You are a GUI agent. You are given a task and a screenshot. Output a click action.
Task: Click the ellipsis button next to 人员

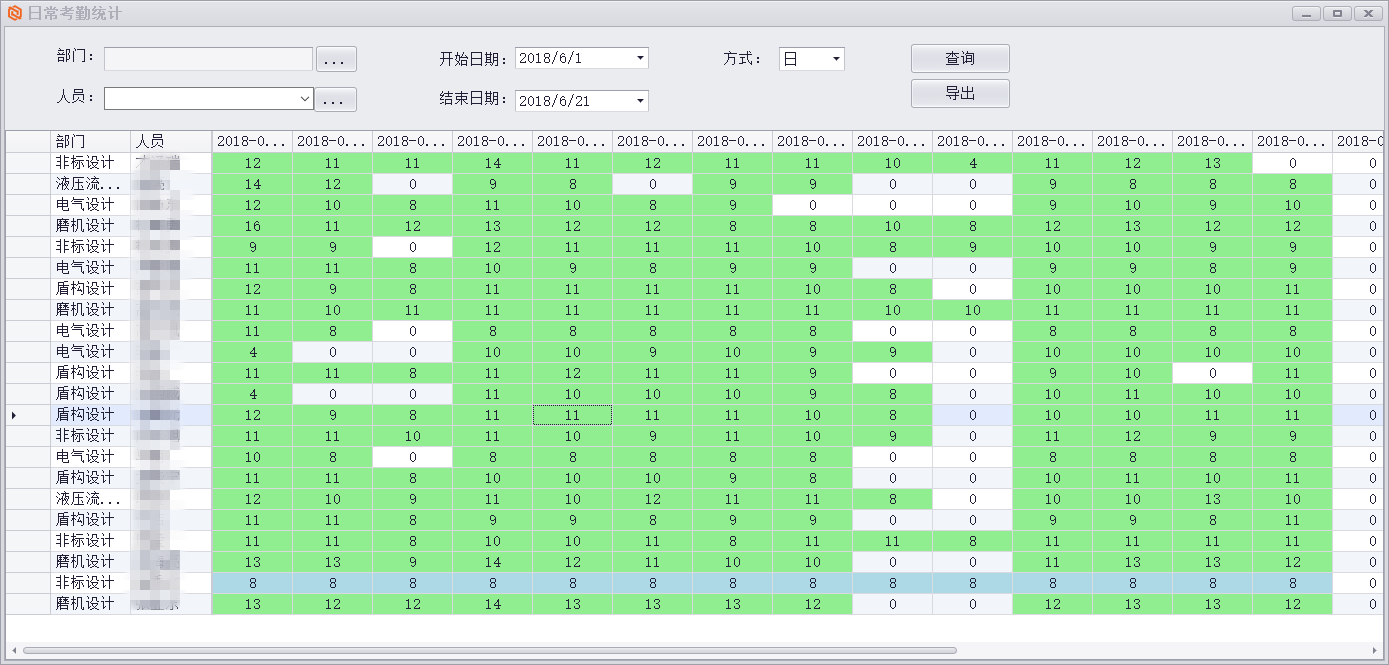click(336, 100)
